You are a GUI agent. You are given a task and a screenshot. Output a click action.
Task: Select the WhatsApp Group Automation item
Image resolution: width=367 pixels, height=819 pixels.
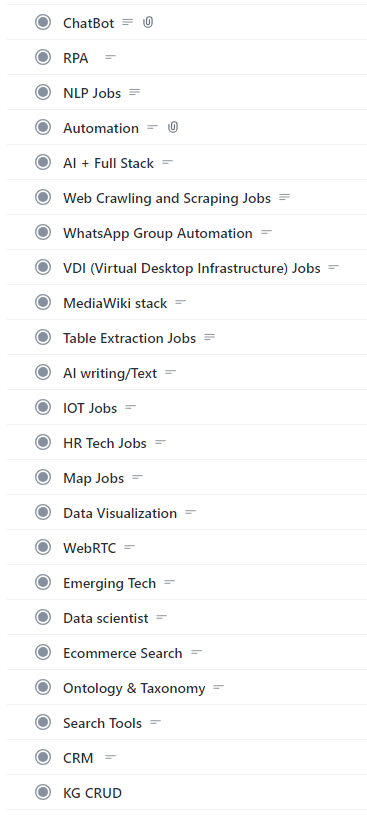pos(158,233)
